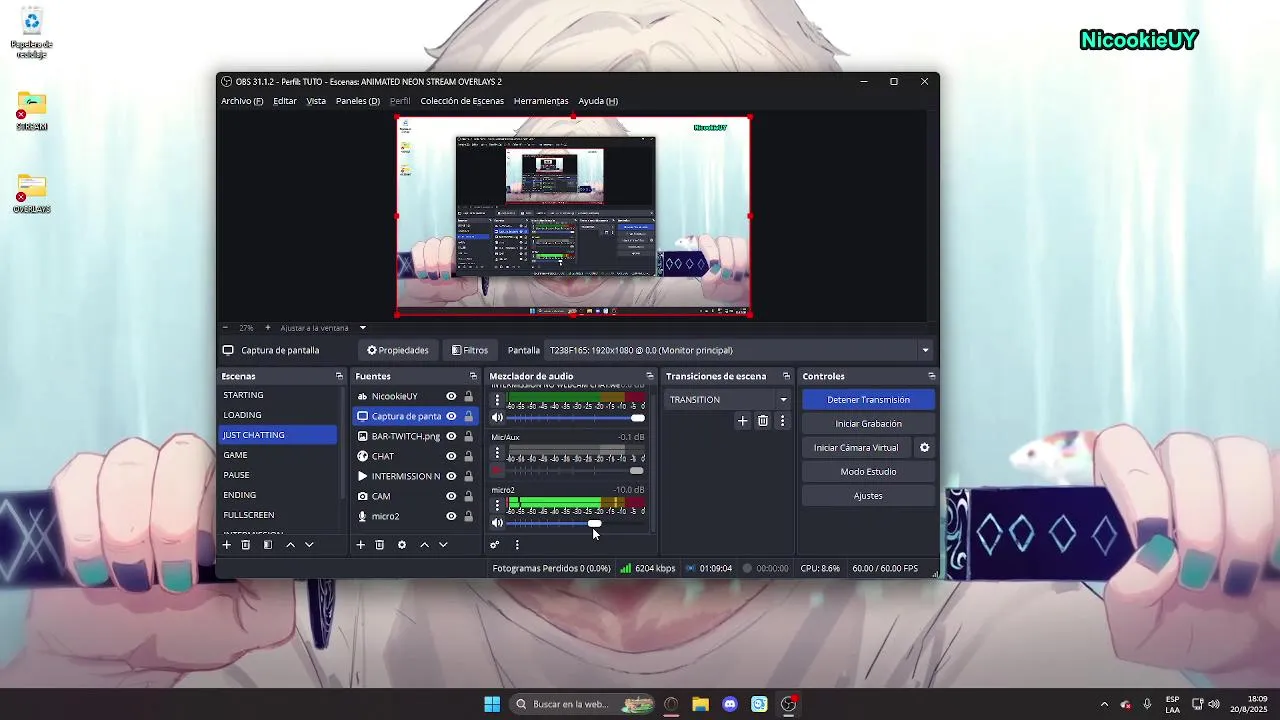
Task: Click Iniciar Grabación button
Action: [x=868, y=424]
